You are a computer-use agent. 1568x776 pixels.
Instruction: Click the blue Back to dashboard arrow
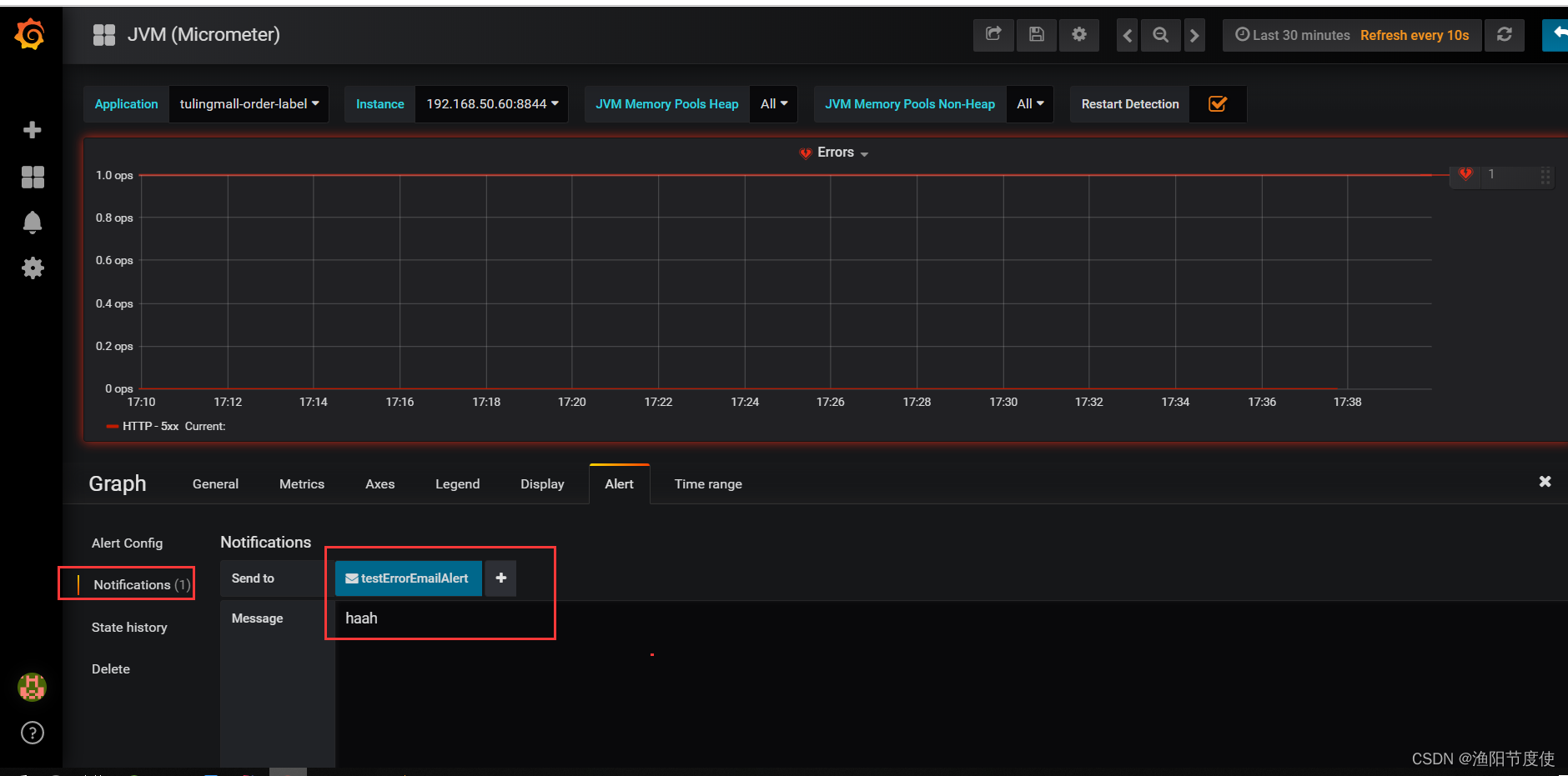pos(1556,35)
